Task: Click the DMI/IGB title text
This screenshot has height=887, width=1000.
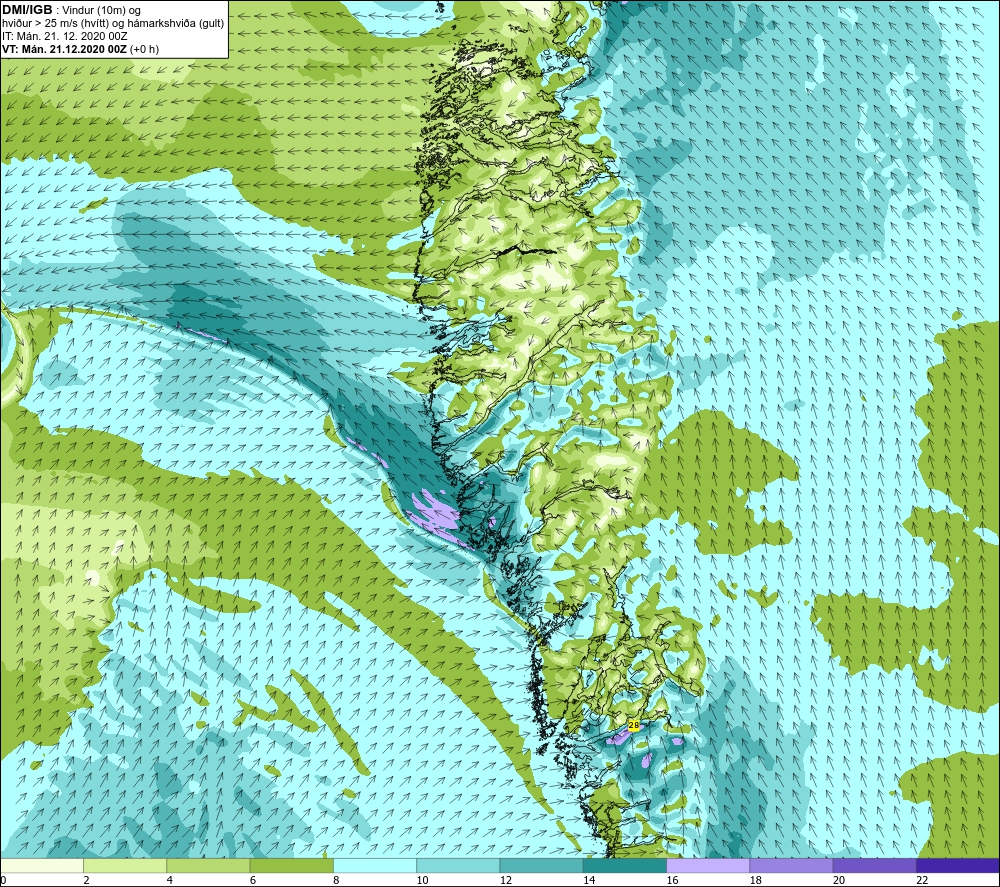Action: click(x=27, y=10)
